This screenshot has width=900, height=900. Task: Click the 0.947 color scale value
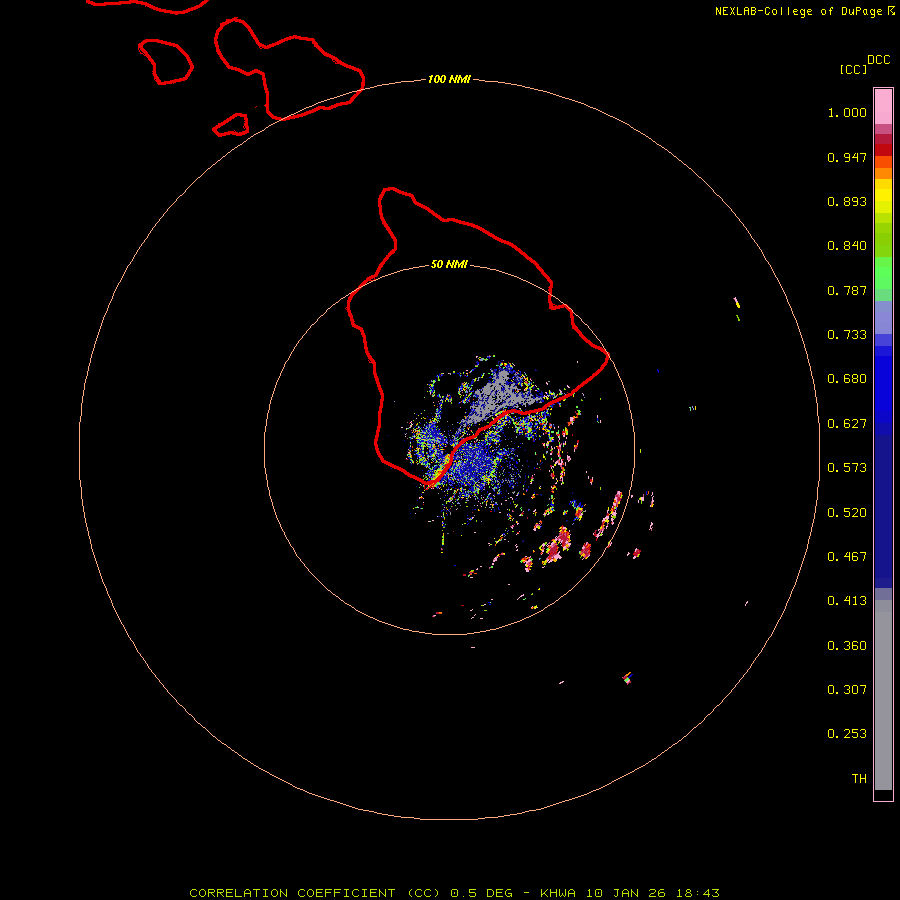(847, 157)
